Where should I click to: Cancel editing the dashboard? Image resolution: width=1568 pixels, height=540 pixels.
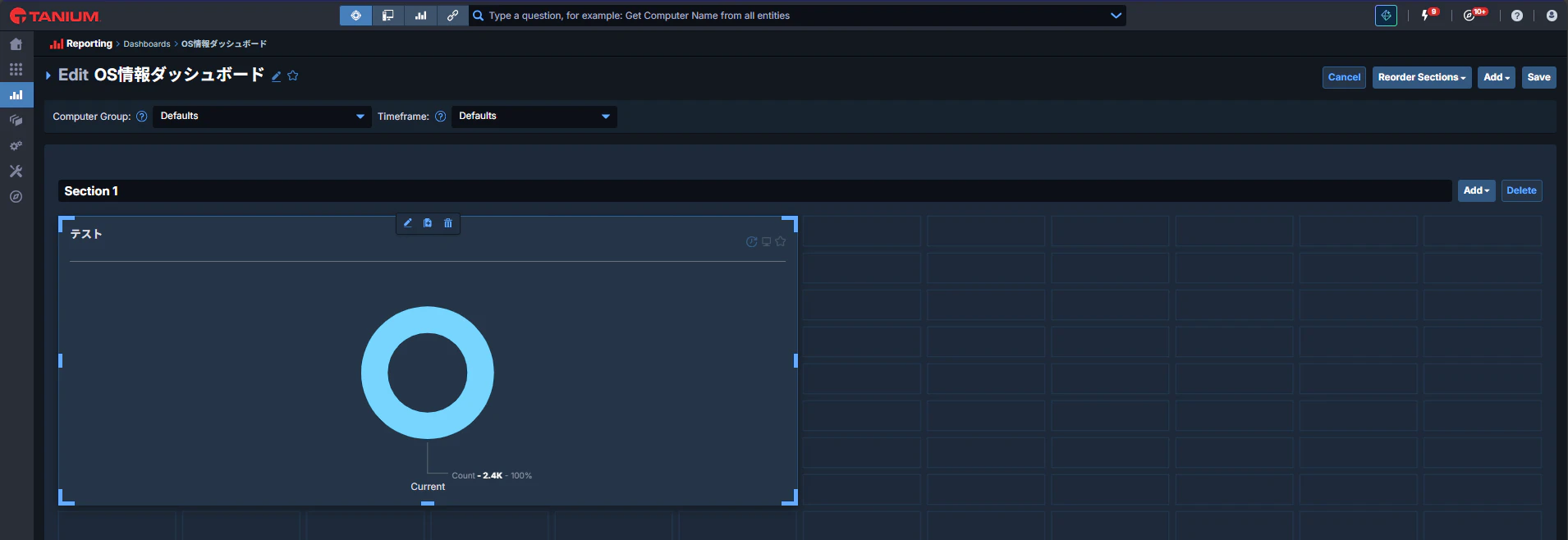click(x=1344, y=77)
